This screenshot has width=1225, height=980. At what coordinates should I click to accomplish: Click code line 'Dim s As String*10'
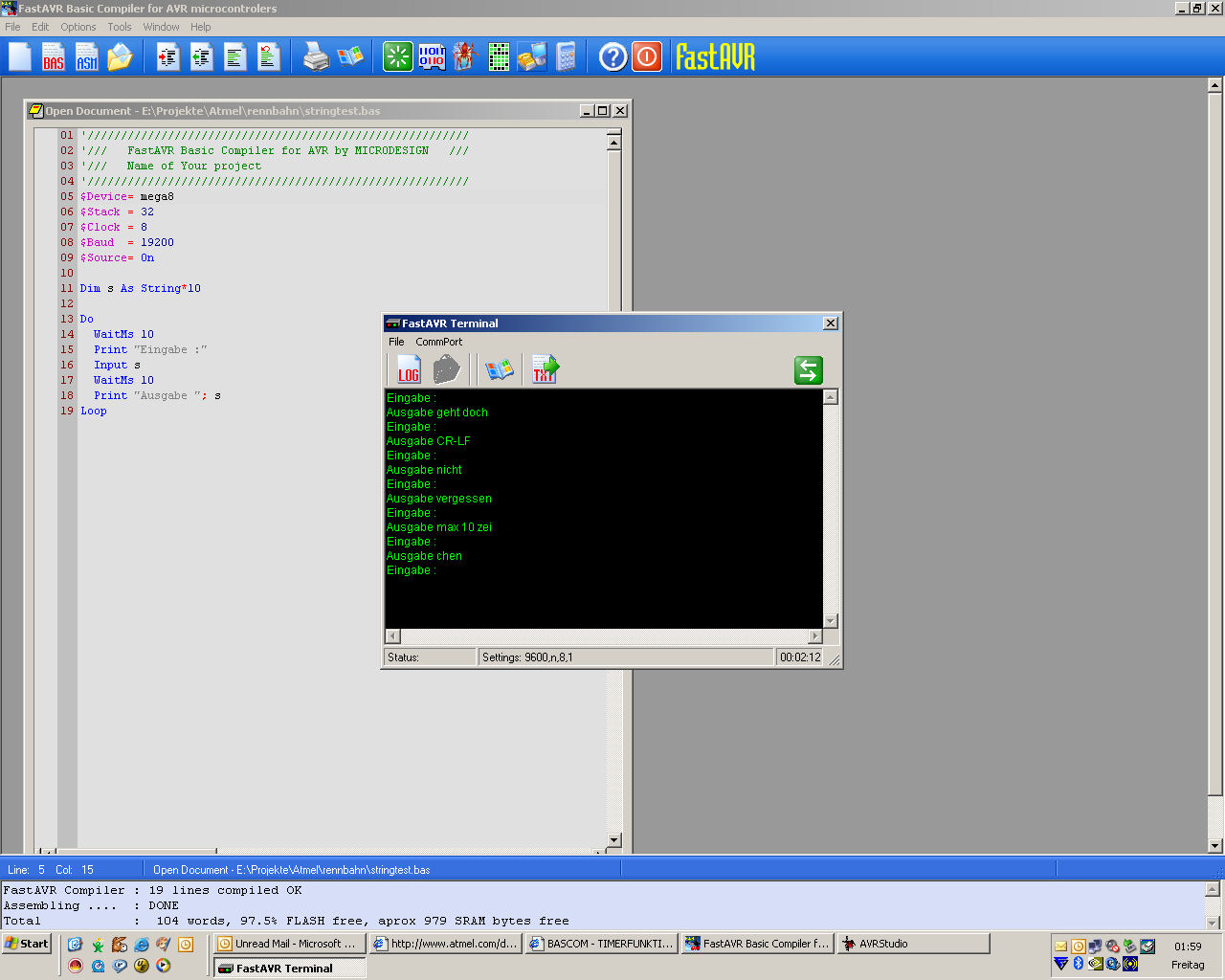click(x=141, y=288)
